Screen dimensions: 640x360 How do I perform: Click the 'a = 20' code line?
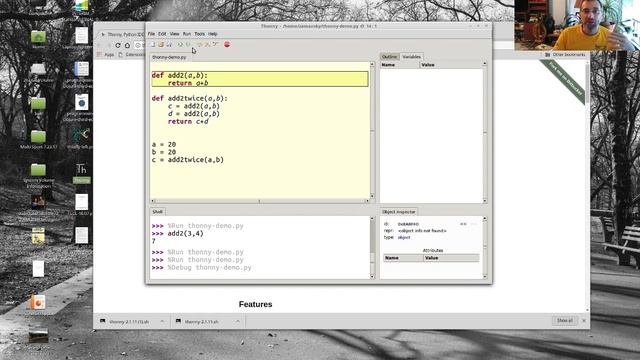tap(164, 144)
